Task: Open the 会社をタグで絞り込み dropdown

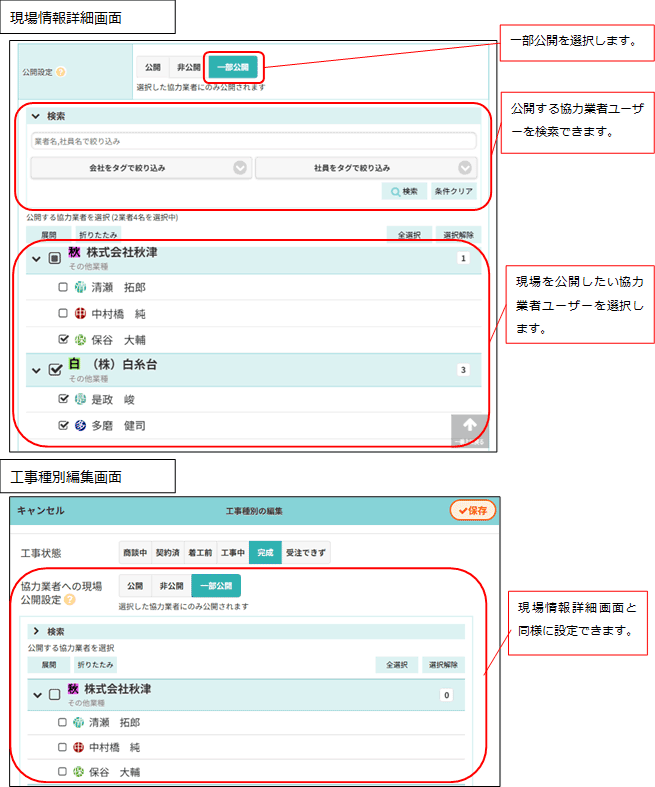Action: coord(141,168)
